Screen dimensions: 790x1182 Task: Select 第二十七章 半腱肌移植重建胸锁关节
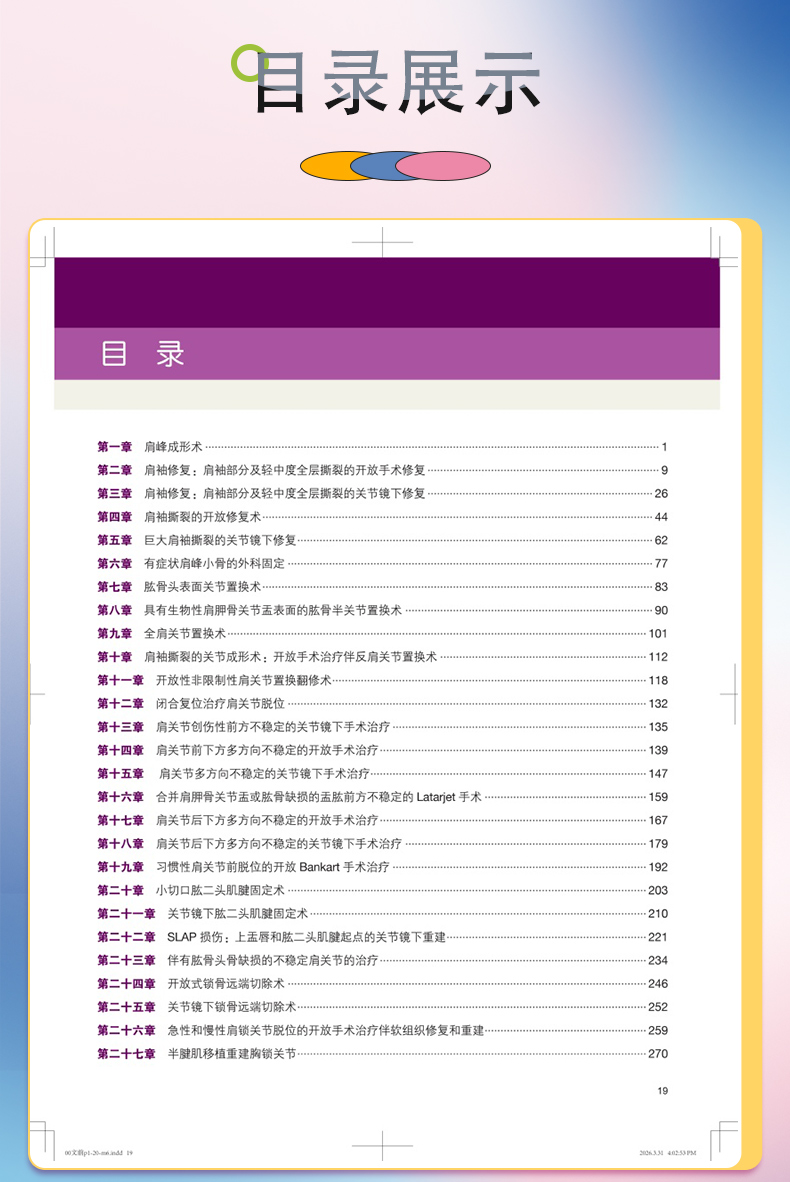click(x=382, y=1054)
